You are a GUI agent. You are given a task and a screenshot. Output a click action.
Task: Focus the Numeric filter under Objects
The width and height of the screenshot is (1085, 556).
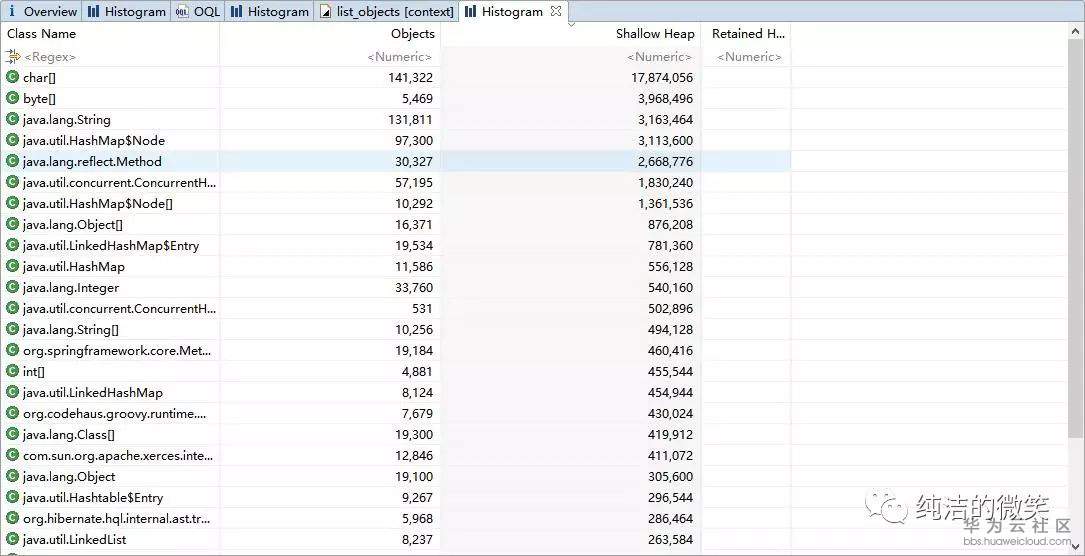coord(399,57)
